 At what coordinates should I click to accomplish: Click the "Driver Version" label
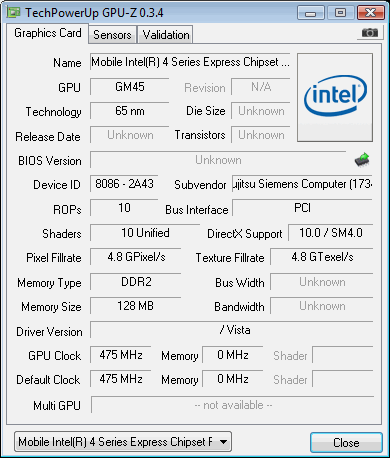coord(49,332)
